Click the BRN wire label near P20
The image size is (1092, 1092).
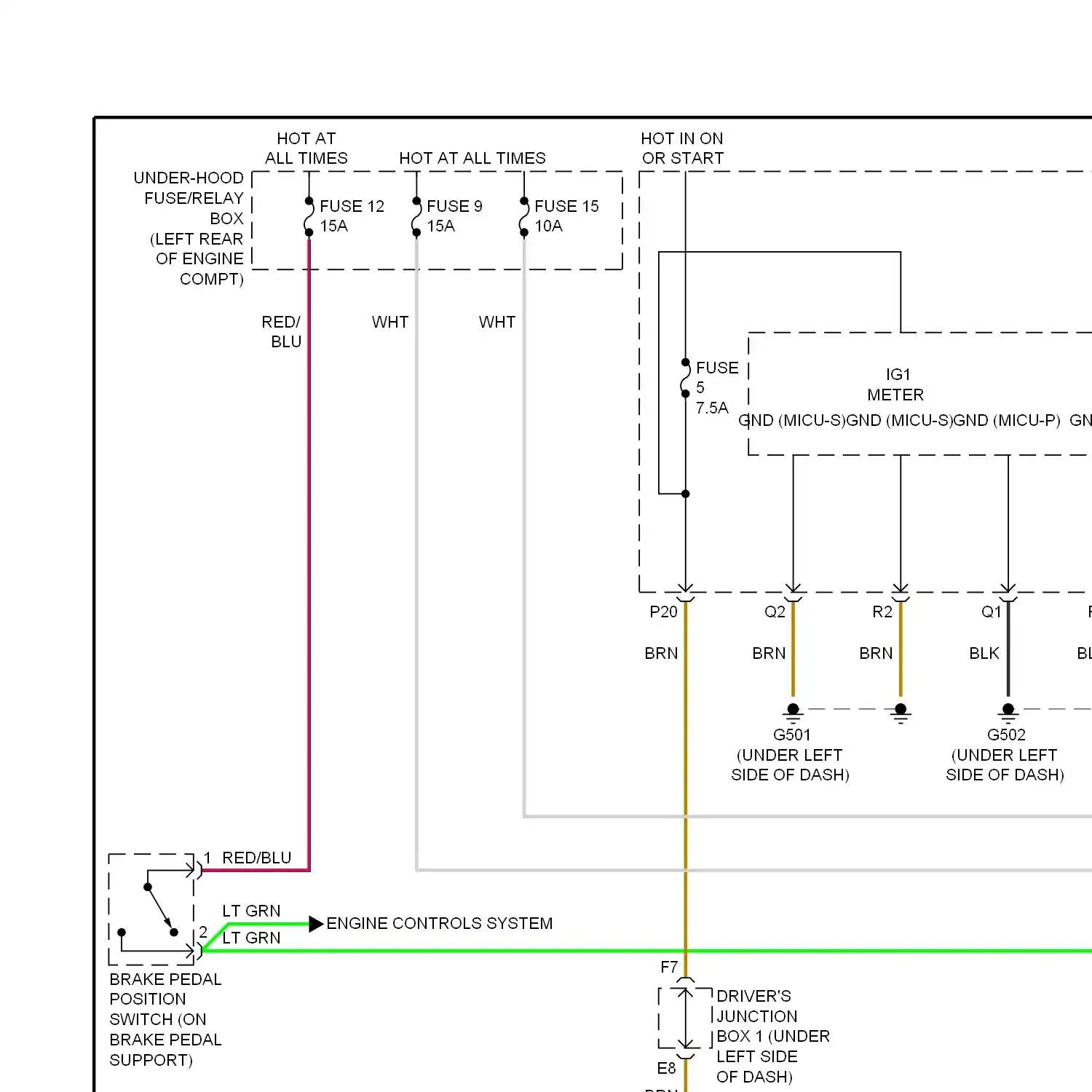[x=661, y=653]
